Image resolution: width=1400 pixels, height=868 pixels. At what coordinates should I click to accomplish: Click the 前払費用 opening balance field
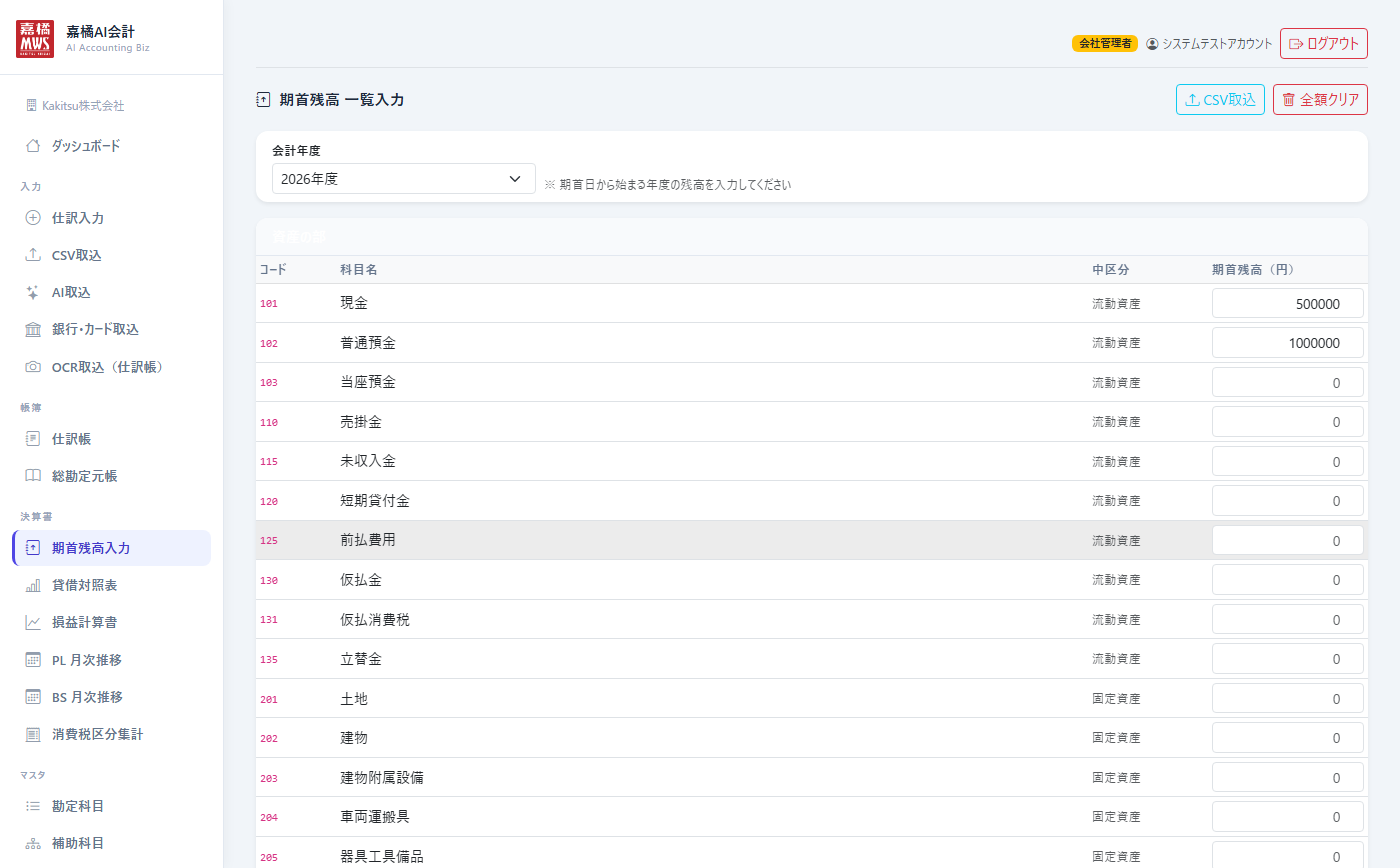[1288, 541]
